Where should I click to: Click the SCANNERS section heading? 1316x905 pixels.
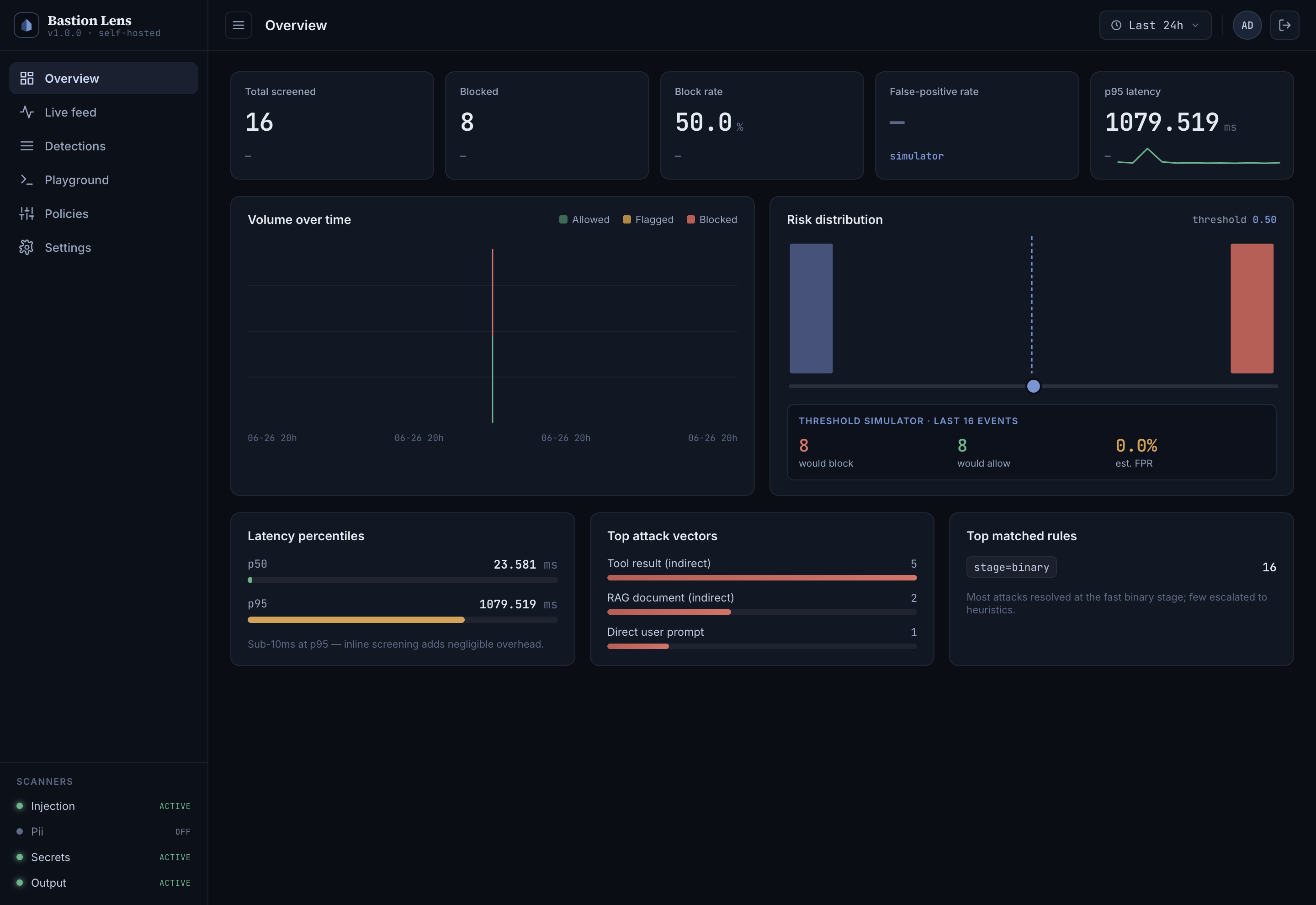point(45,782)
